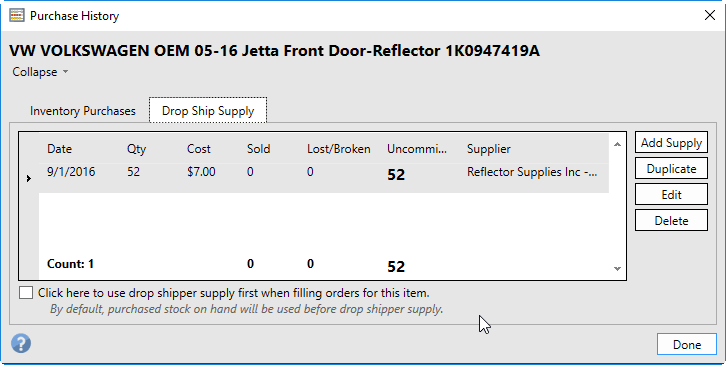Screen dimensions: 726x365
Task: Click the Supplier column header
Action: pyautogui.click(x=488, y=149)
